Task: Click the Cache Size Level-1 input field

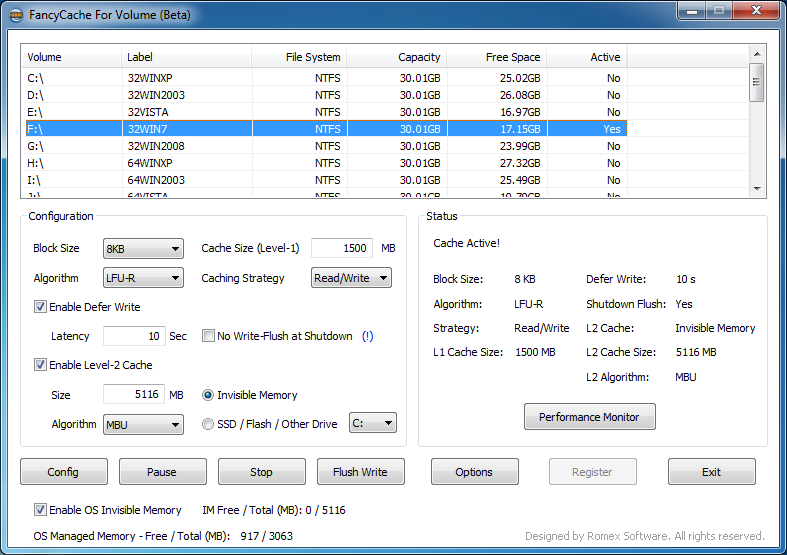Action: tap(341, 248)
